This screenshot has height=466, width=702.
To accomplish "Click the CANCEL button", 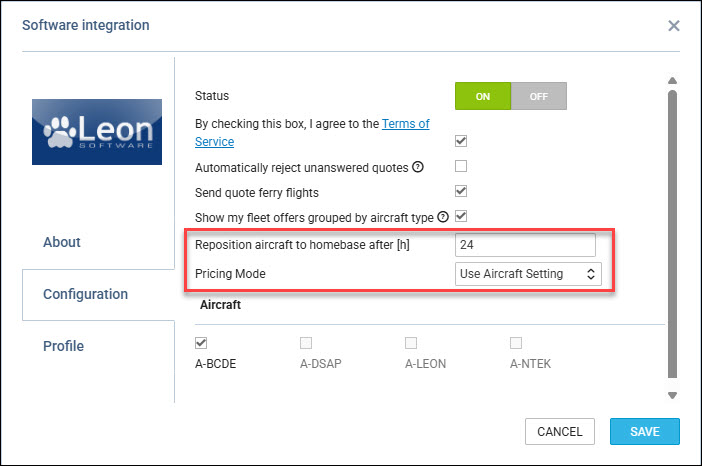I will coord(560,432).
